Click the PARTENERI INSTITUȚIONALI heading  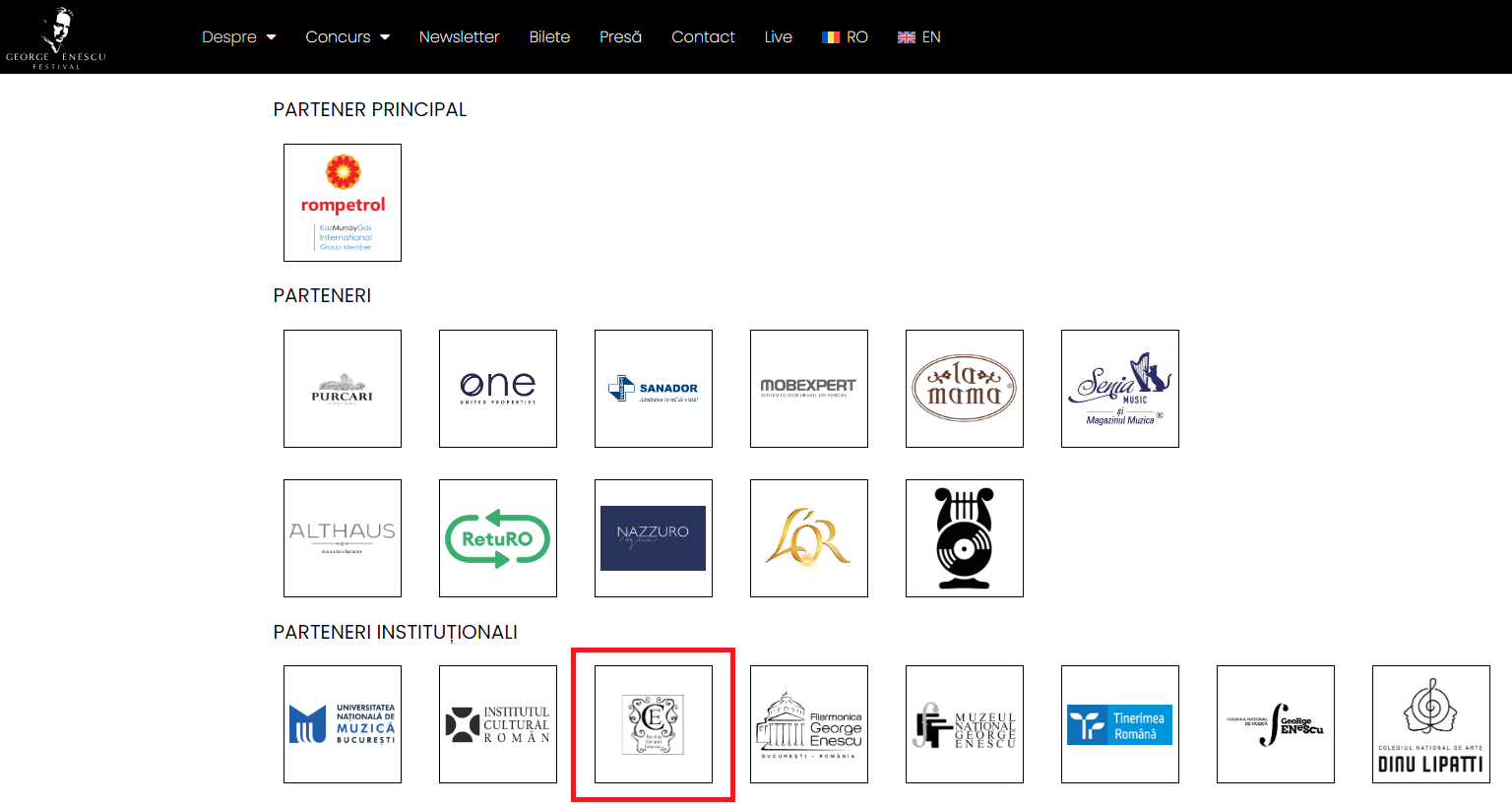tap(396, 633)
